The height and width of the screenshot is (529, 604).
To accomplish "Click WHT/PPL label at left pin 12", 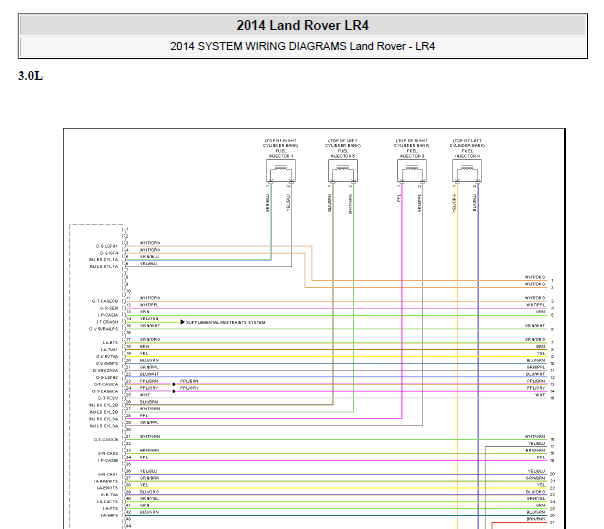I will coord(149,305).
